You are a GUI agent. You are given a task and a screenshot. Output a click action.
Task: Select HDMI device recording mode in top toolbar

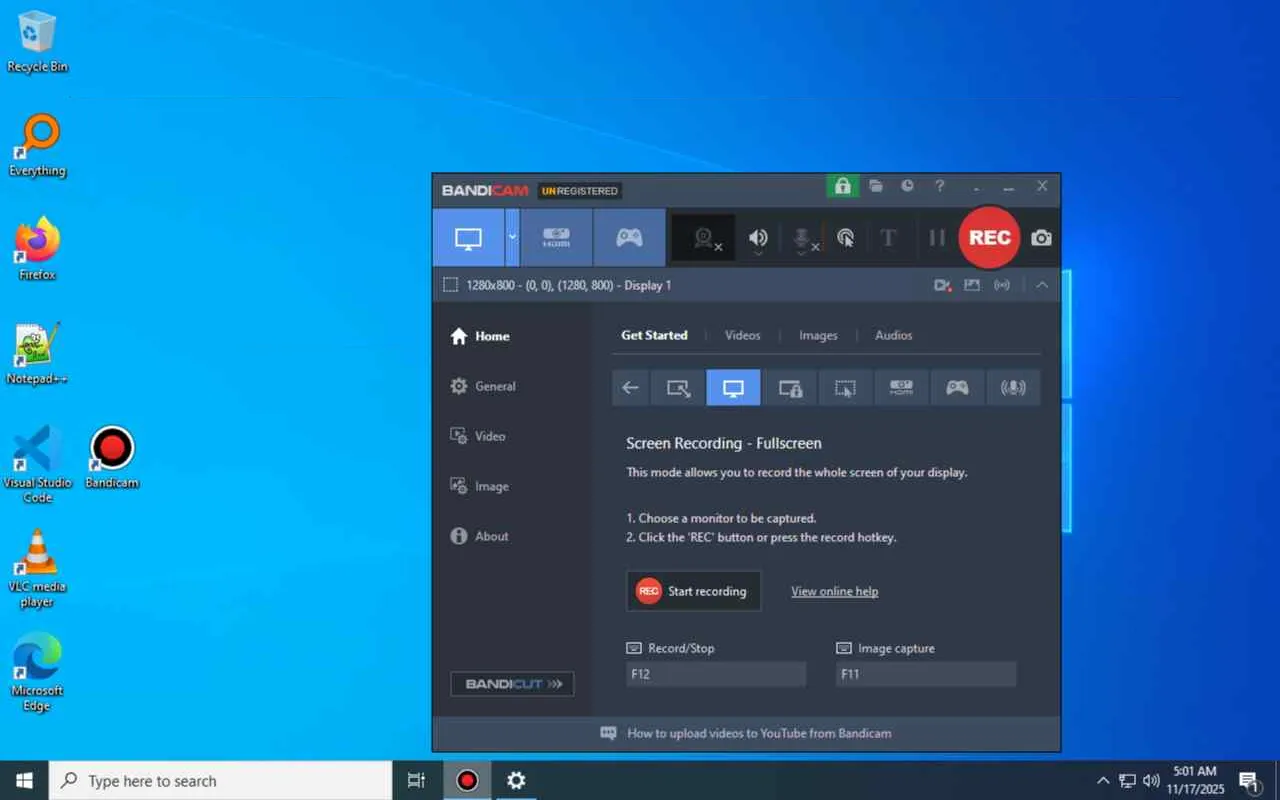pyautogui.click(x=556, y=238)
